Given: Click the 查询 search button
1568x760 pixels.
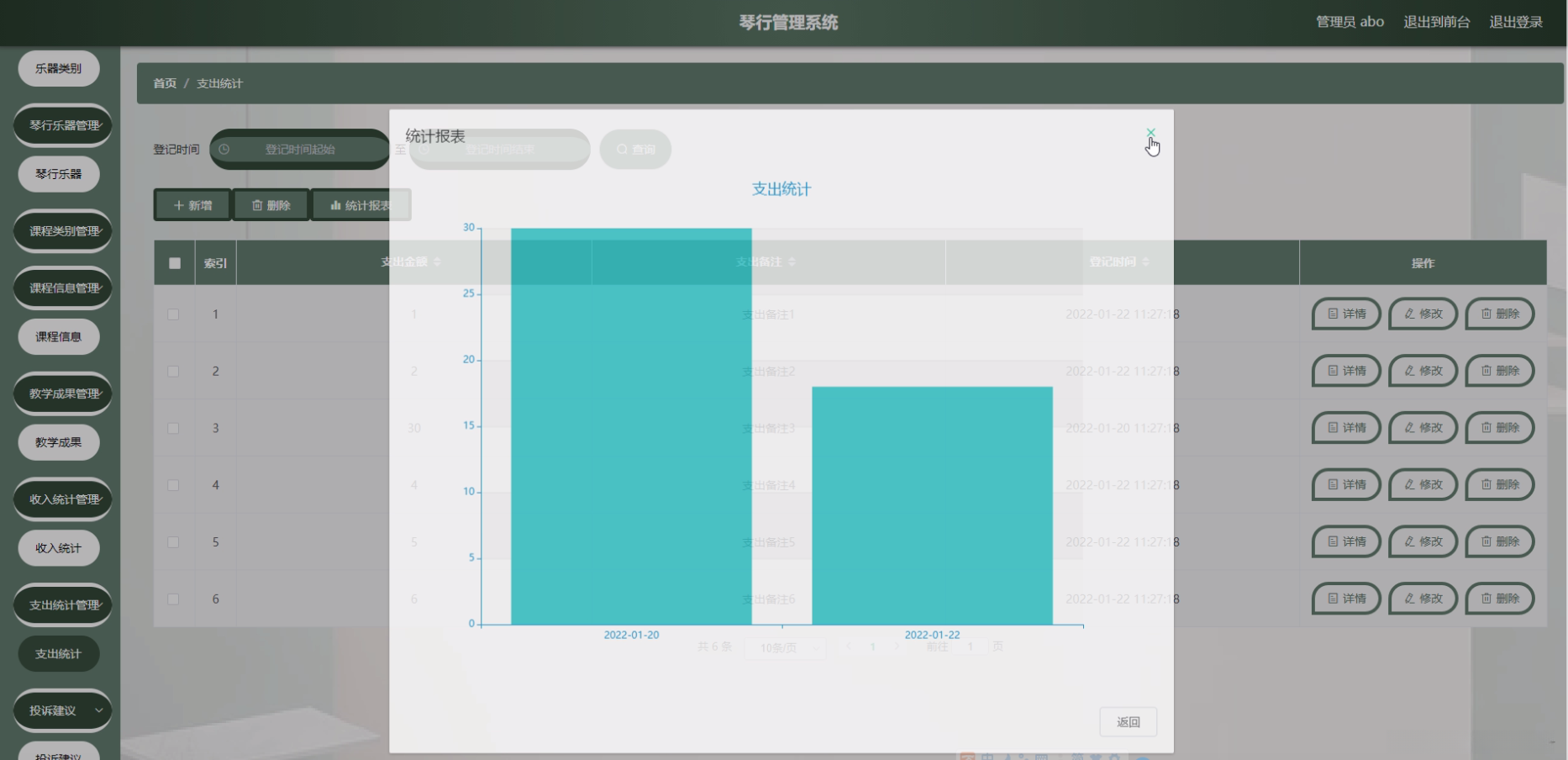Looking at the screenshot, I should pos(635,150).
